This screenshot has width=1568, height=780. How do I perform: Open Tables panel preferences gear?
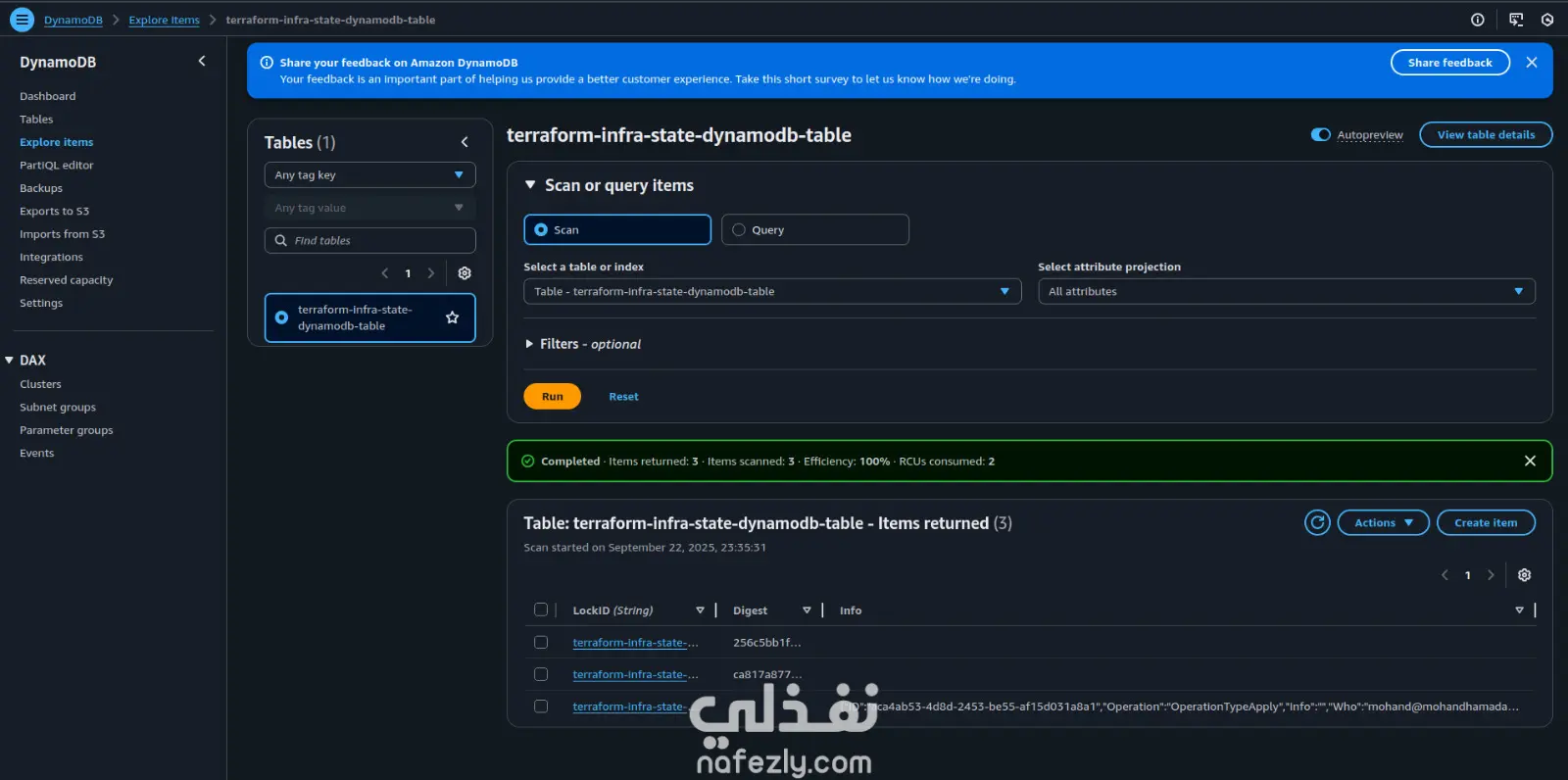(465, 273)
